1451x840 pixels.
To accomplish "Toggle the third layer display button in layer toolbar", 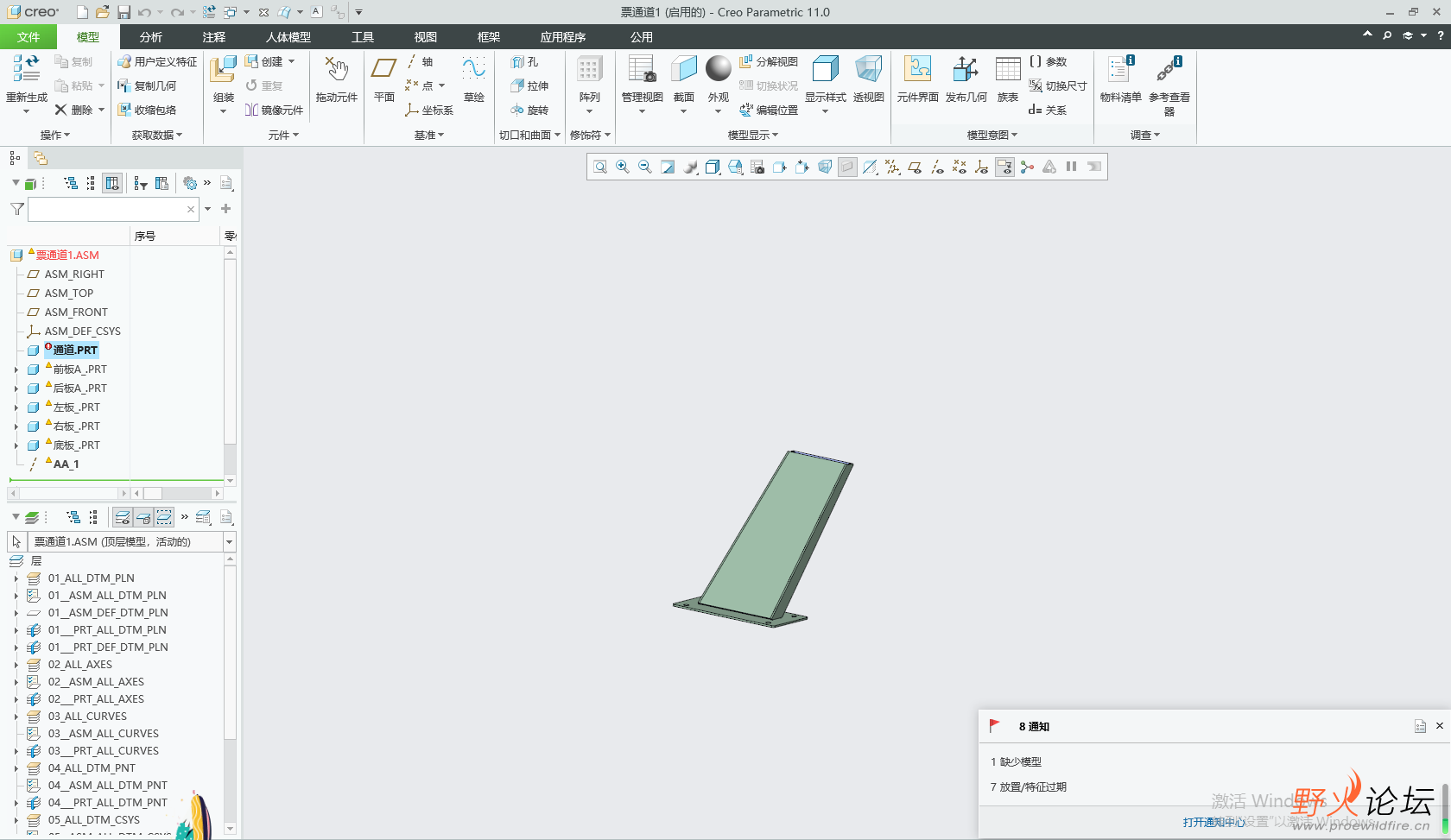I will 164,517.
